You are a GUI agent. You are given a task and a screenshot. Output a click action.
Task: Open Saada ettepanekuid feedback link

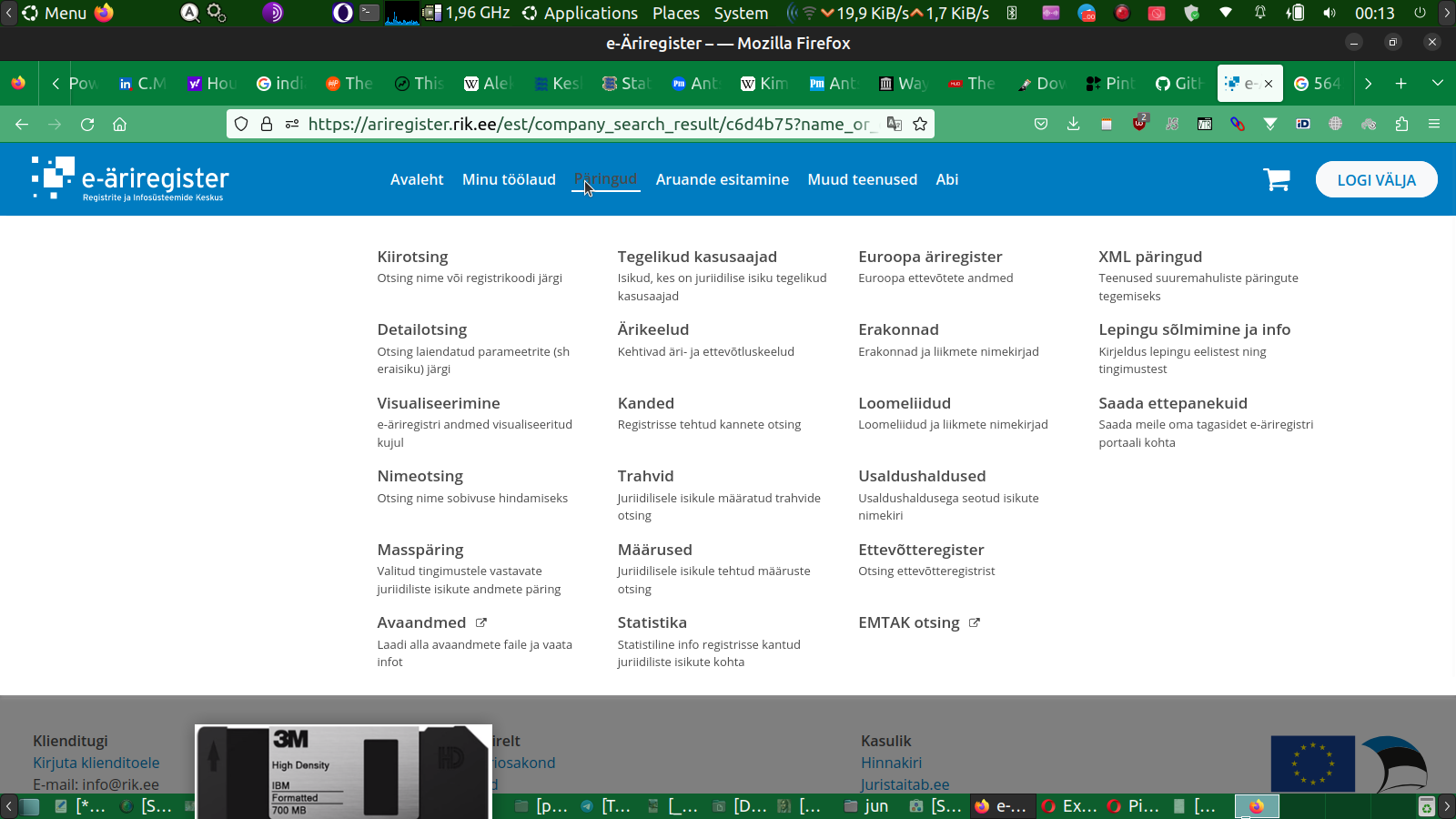click(1173, 403)
